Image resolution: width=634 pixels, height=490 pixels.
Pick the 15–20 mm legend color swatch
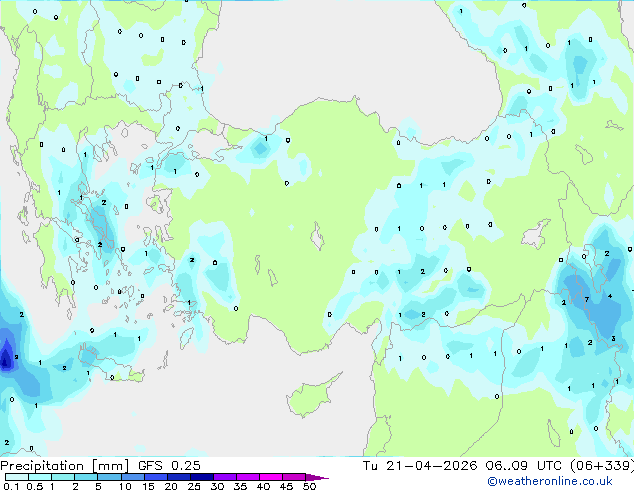[x=155, y=477]
